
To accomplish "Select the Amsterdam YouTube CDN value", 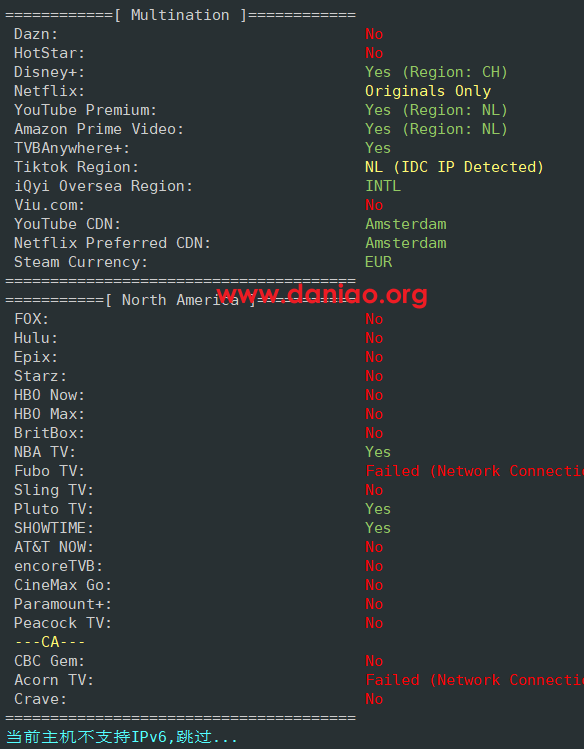I will click(406, 224).
